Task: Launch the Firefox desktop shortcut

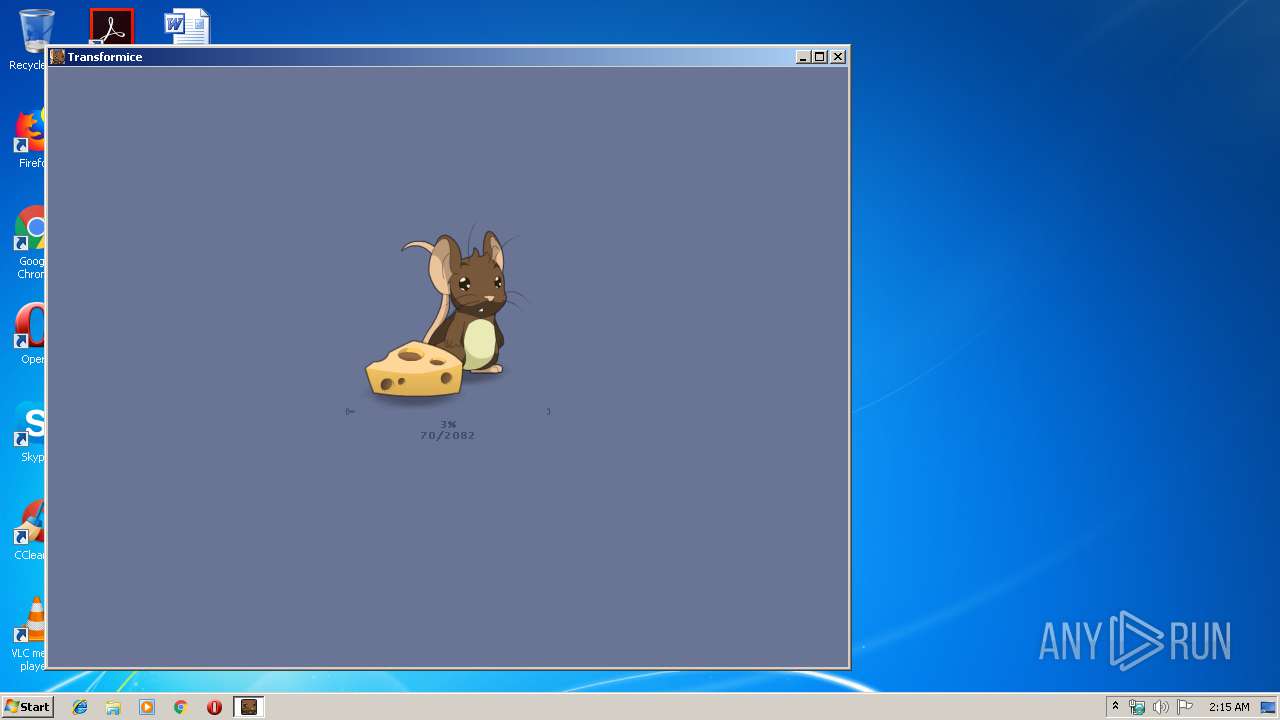Action: tap(30, 138)
